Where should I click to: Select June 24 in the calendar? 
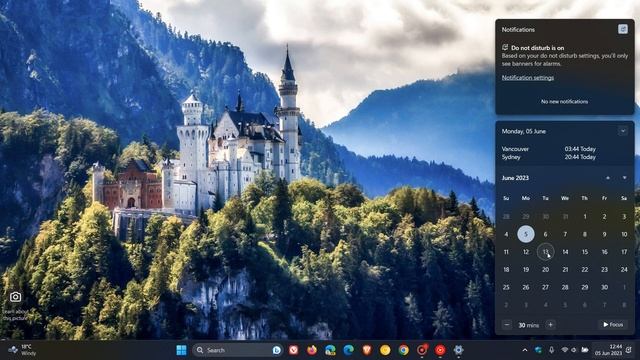pos(624,269)
